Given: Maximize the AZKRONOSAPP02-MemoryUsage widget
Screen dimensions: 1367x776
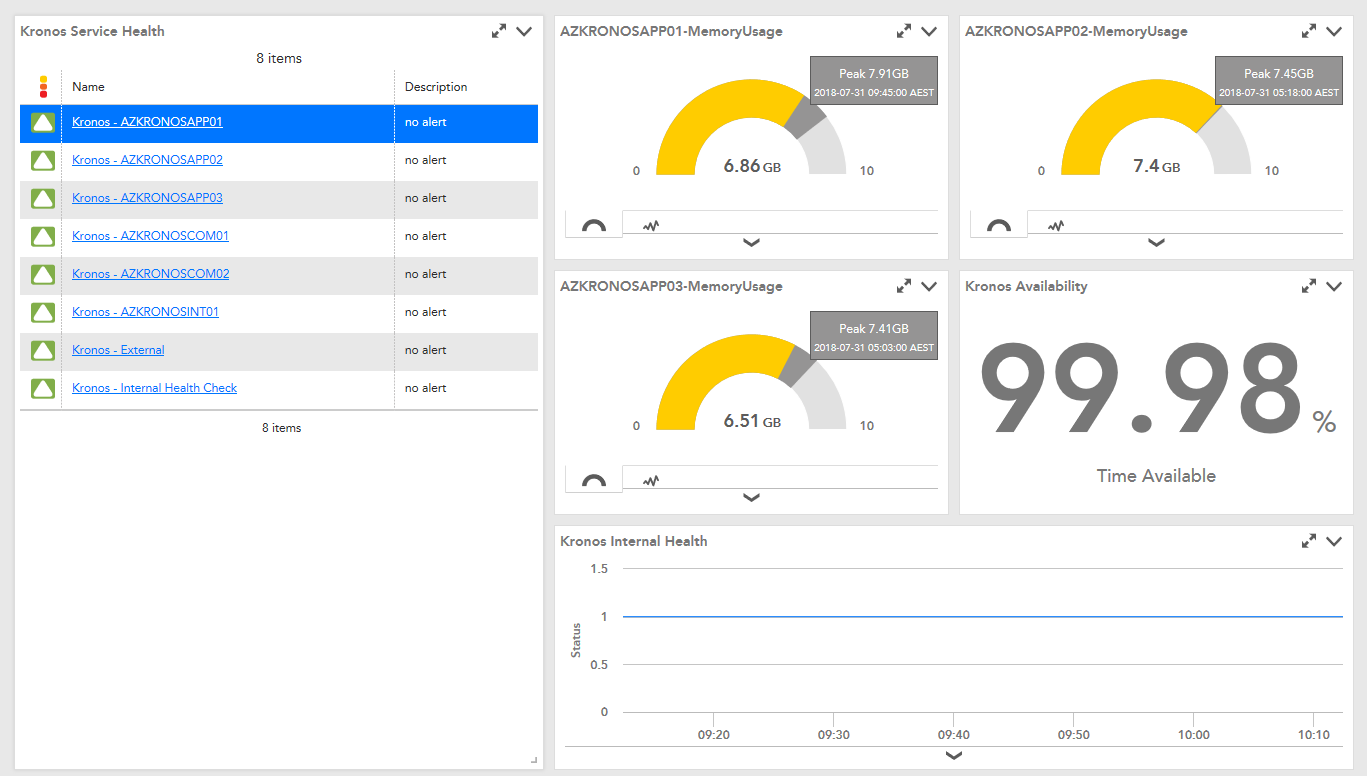Looking at the screenshot, I should (x=1309, y=31).
